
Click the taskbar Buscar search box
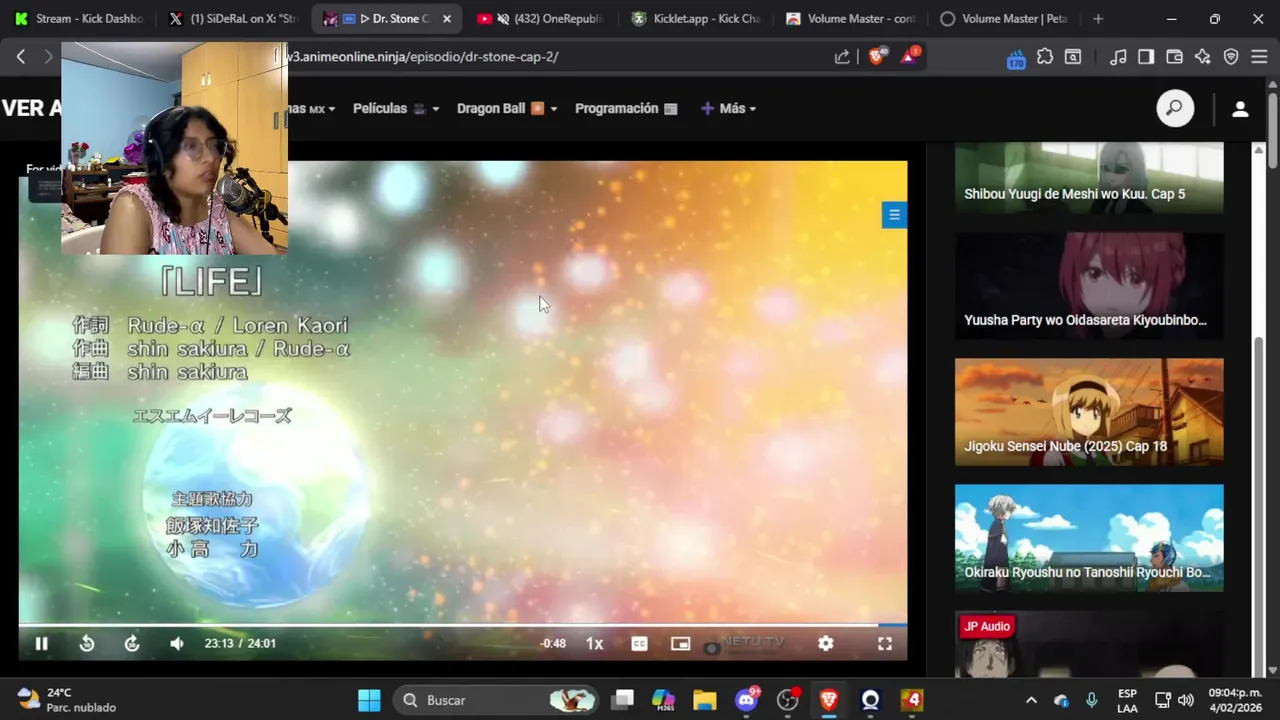496,700
